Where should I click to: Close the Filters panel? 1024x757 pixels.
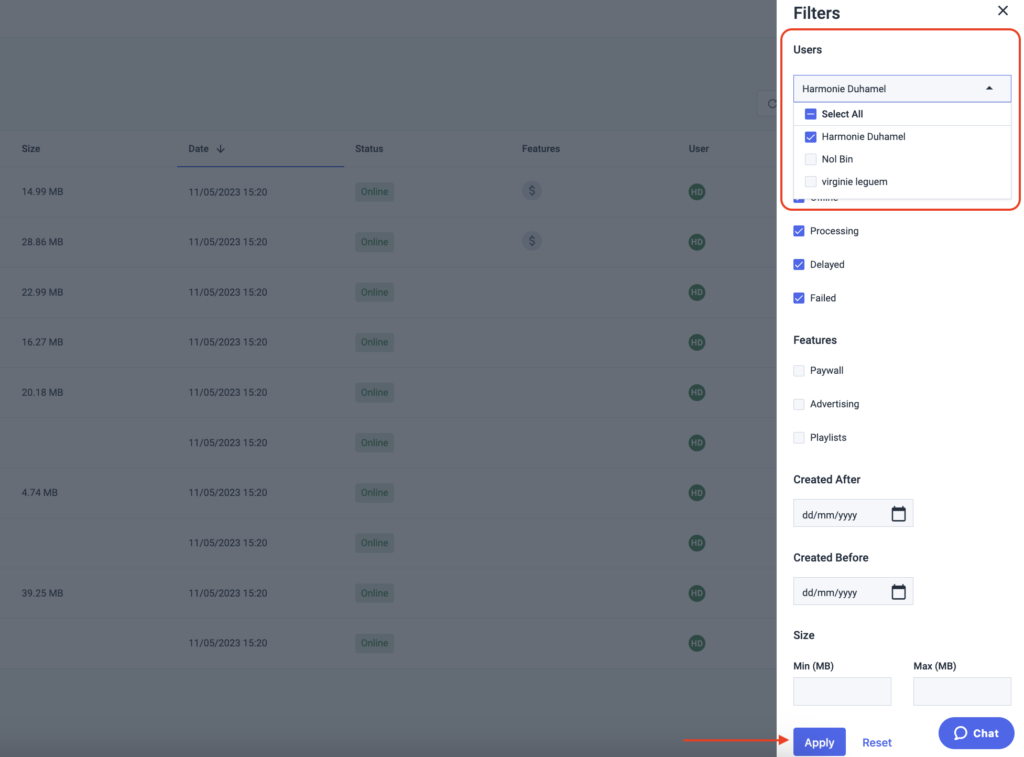pos(1002,11)
